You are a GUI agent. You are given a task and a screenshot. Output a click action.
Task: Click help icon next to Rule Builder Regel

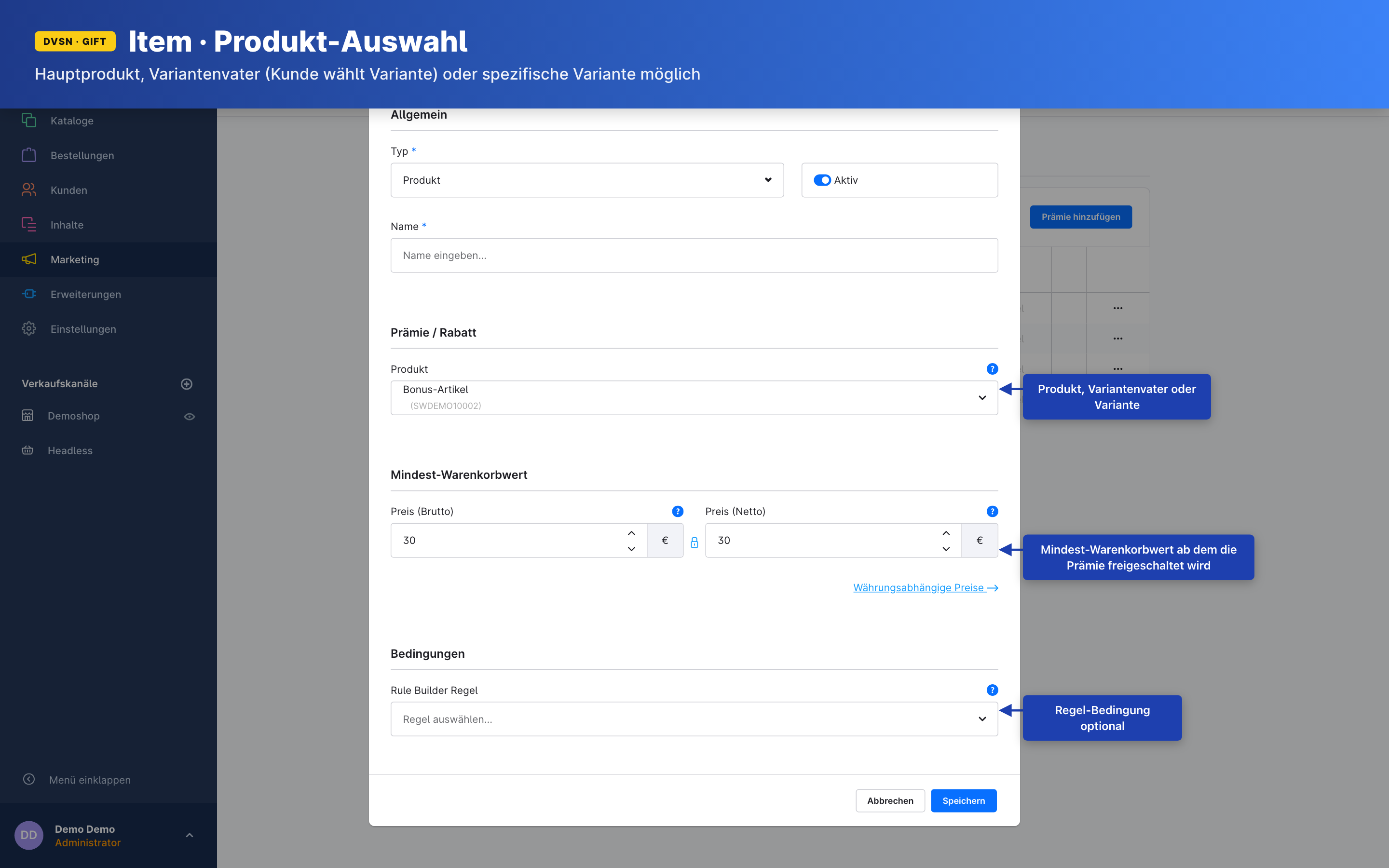click(x=992, y=690)
